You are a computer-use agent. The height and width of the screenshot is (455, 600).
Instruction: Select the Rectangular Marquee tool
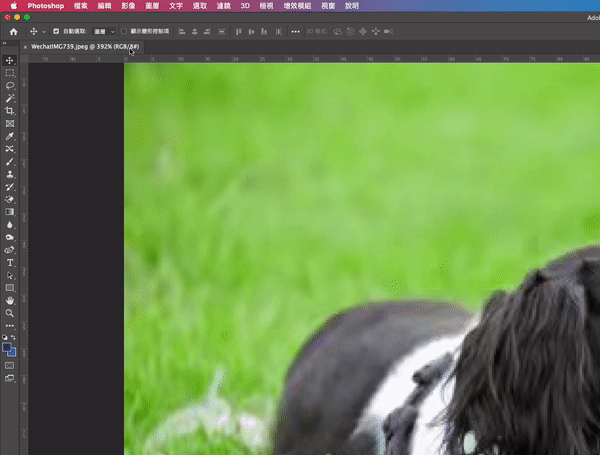point(10,73)
